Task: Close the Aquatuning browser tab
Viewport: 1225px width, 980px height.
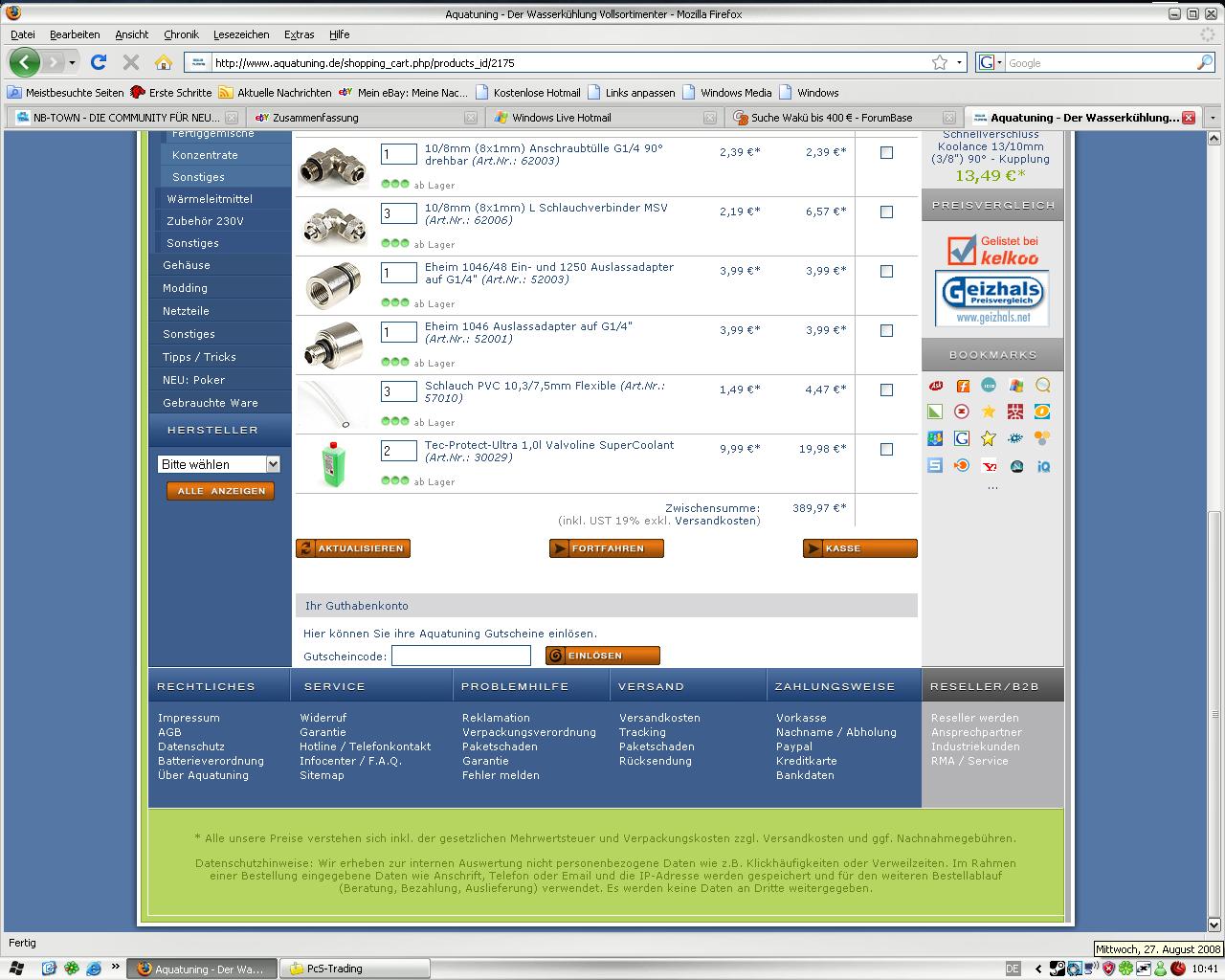Action: (1188, 118)
